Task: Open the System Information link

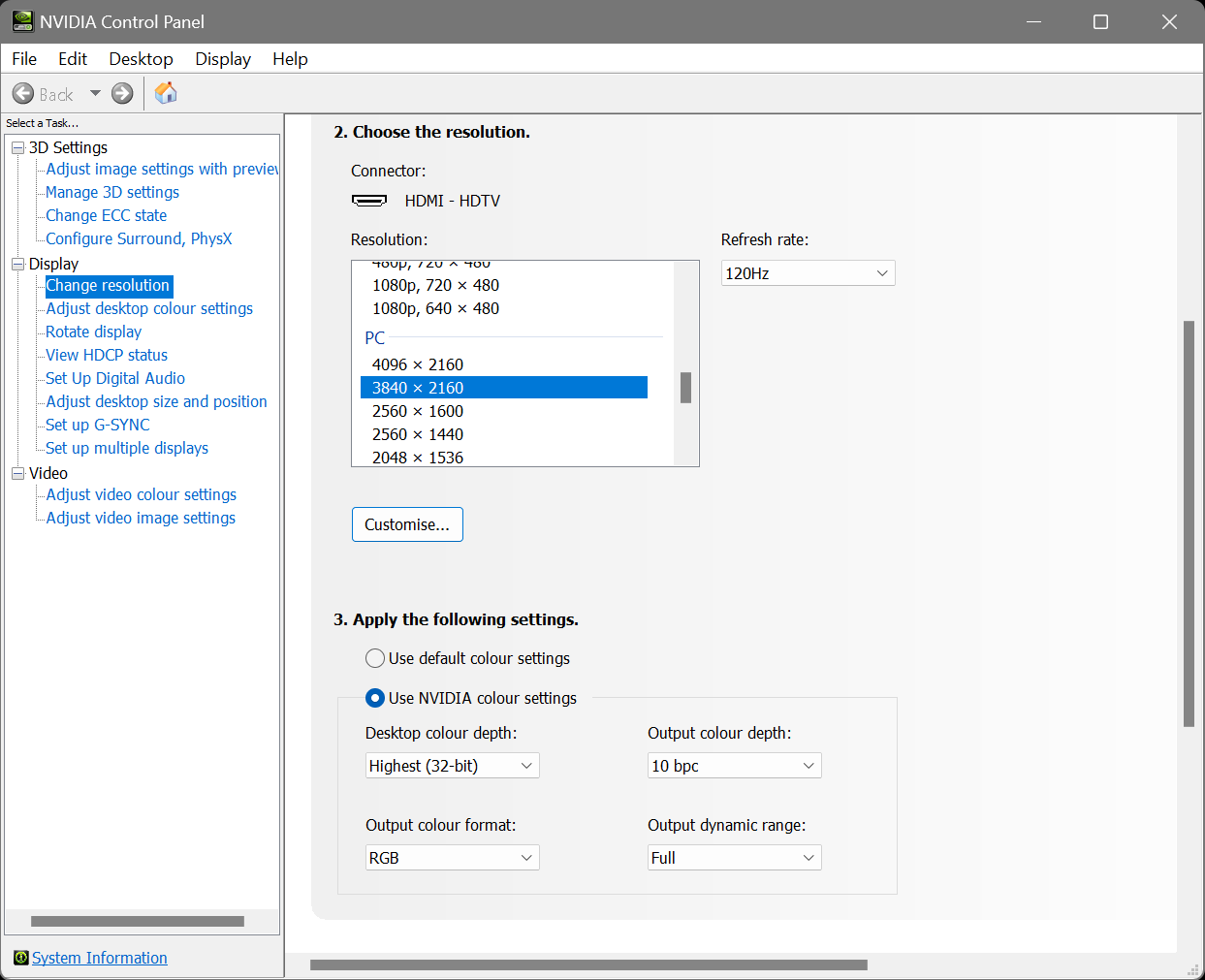Action: (100, 958)
